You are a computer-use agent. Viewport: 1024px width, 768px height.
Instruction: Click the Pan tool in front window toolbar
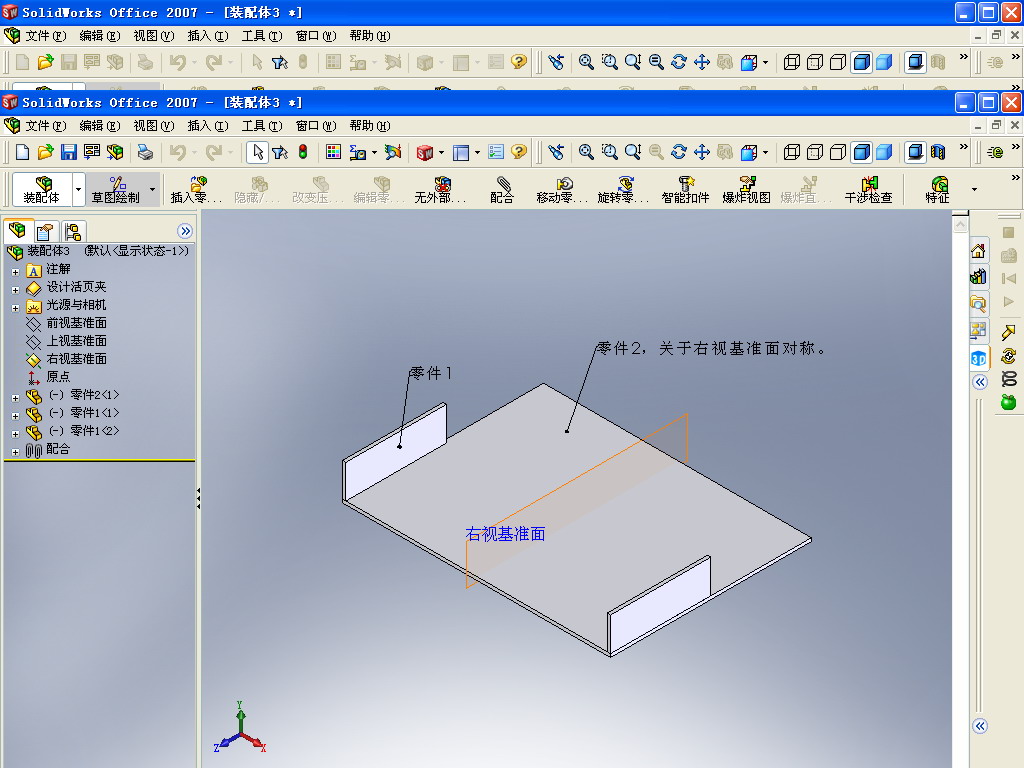pos(702,152)
